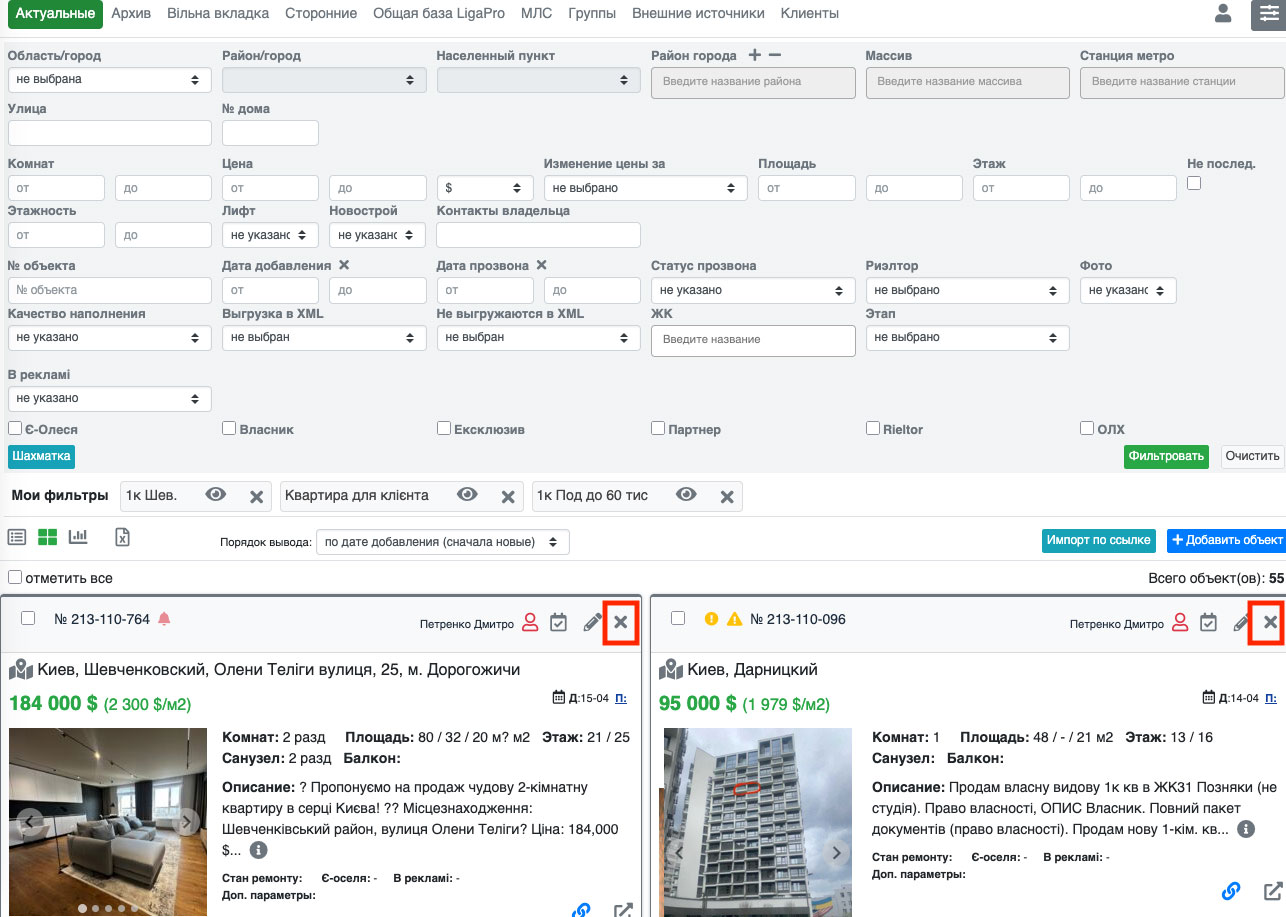Enable the Rieltor checkbox
1286x917 pixels.
coord(873,428)
